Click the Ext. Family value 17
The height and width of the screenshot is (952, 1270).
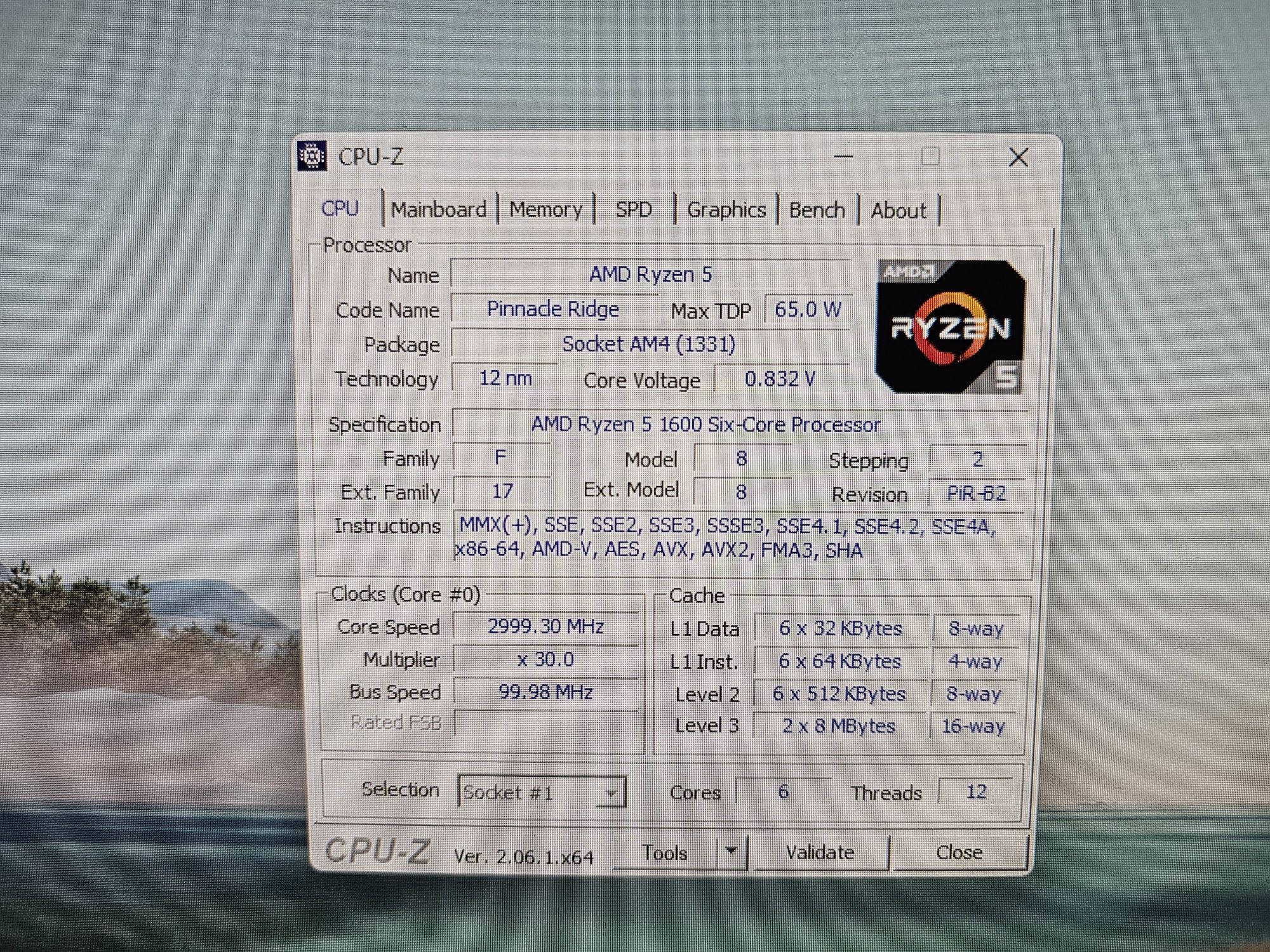click(502, 491)
